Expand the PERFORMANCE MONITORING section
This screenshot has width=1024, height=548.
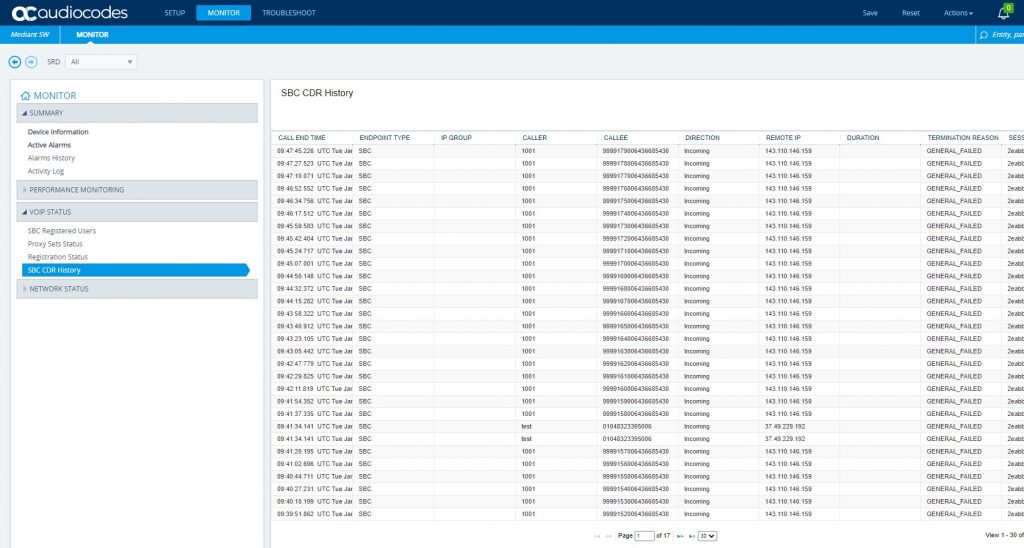137,189
